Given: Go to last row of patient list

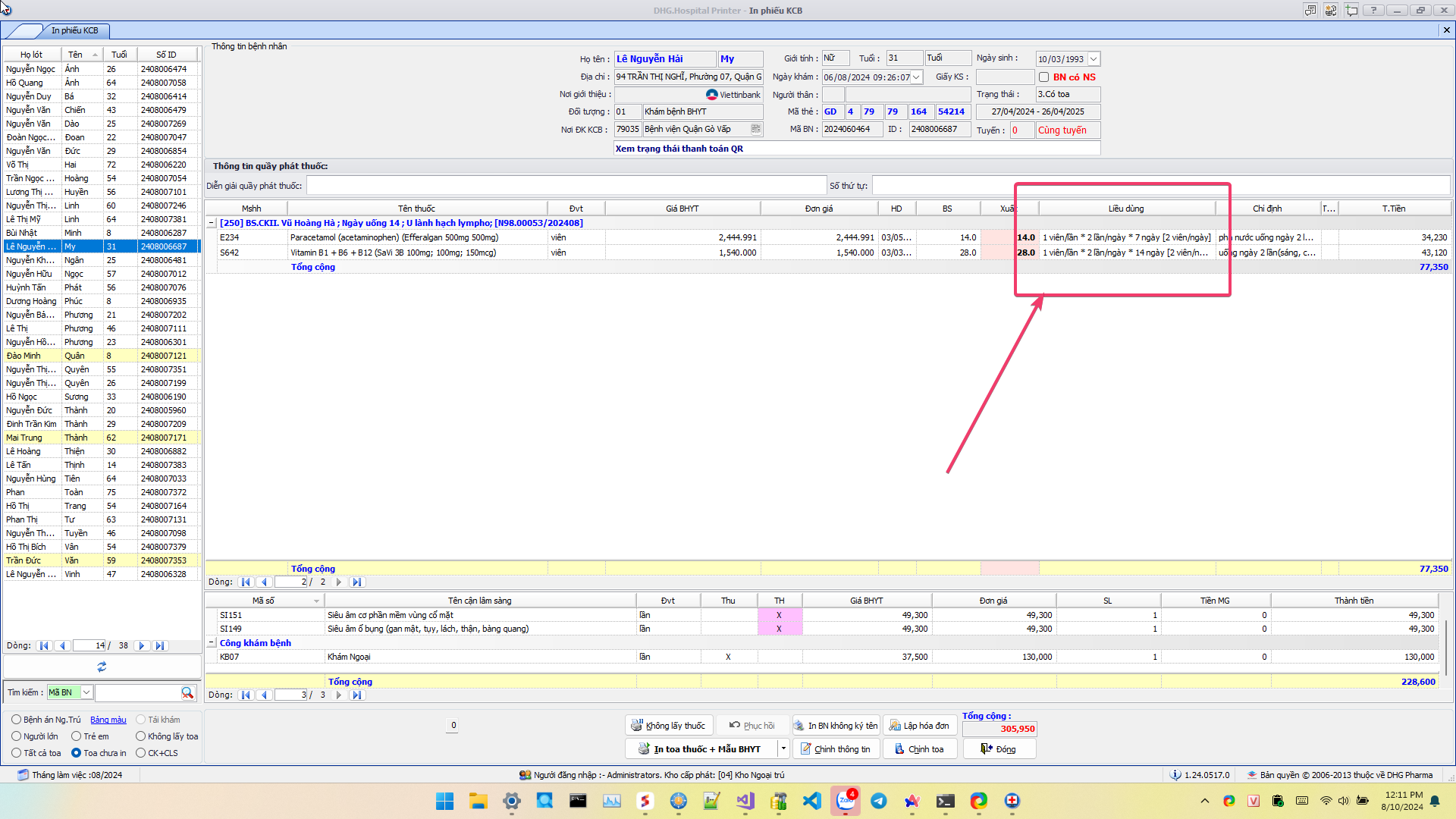Looking at the screenshot, I should [159, 646].
